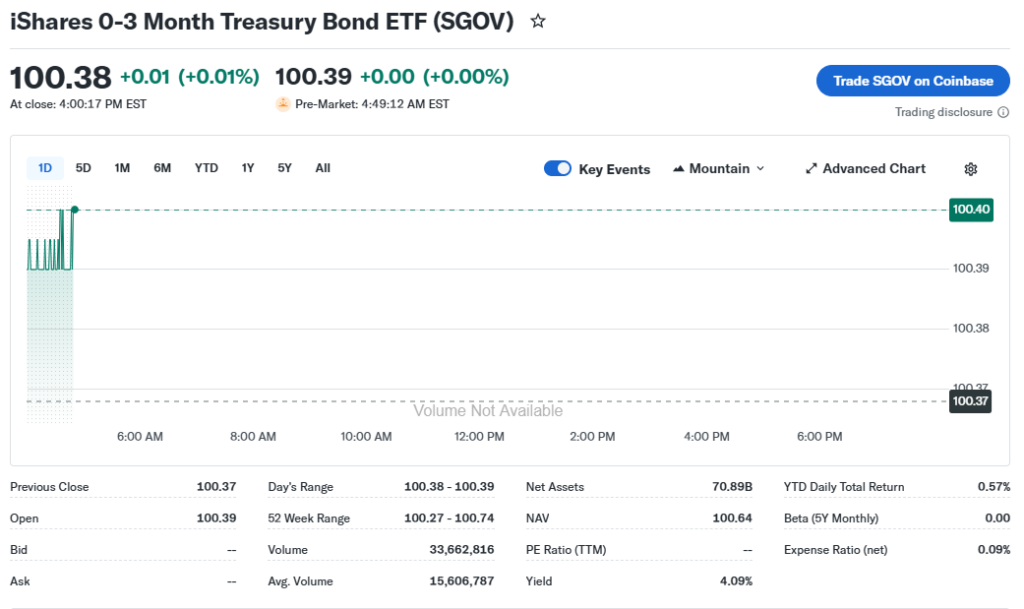Open chart settings gear icon
Viewport: 1024px width, 609px height.
pos(970,169)
